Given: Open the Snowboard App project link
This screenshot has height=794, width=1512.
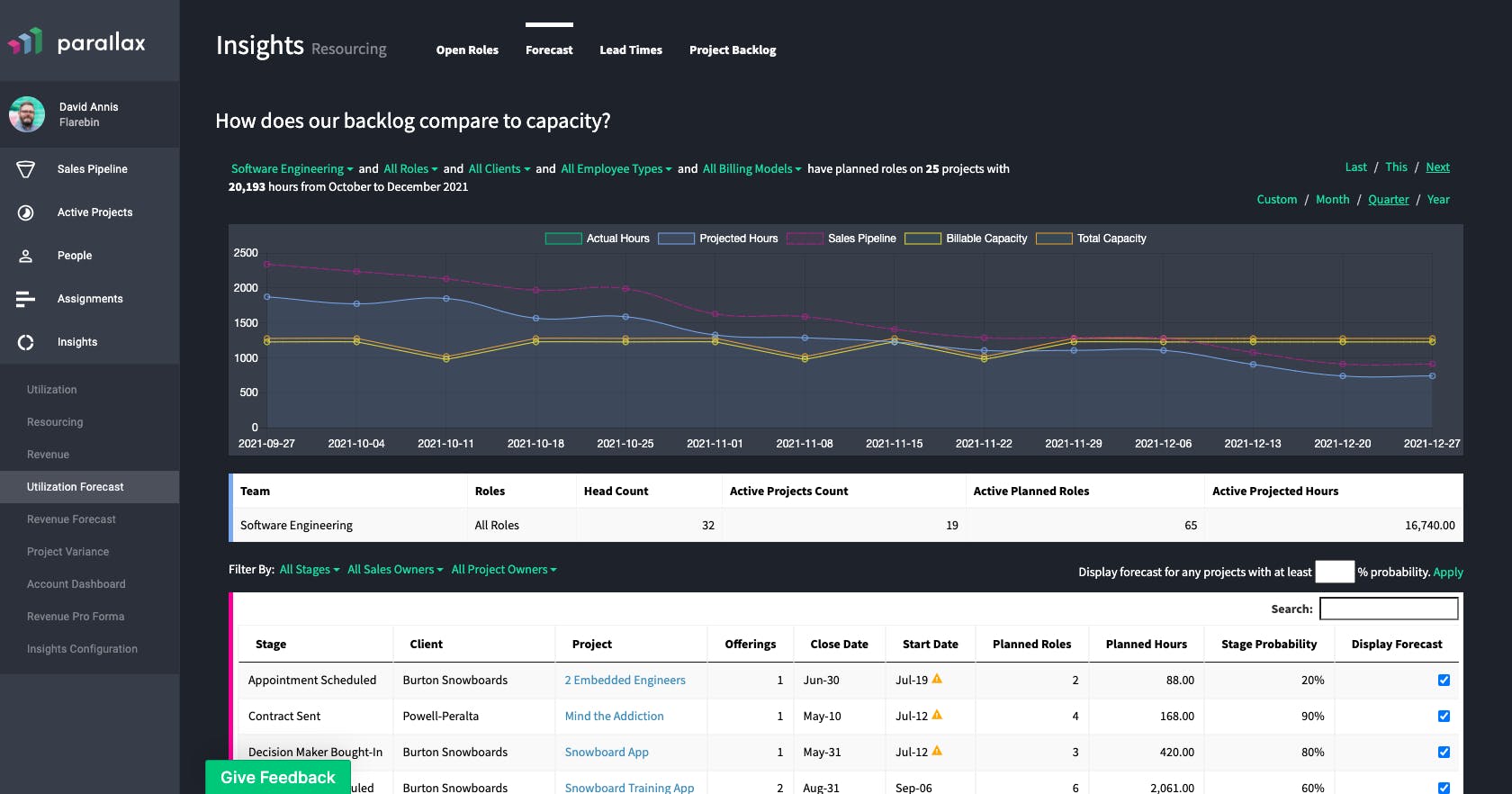Looking at the screenshot, I should coord(607,753).
